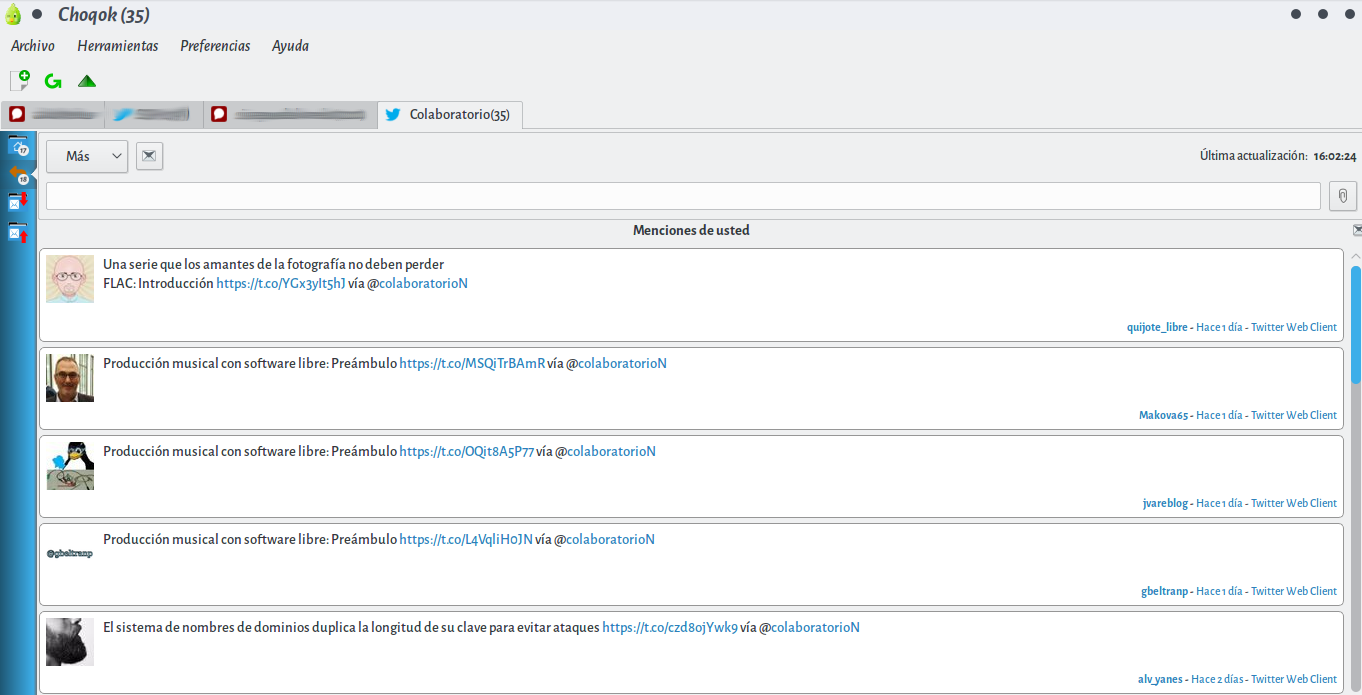Screen dimensions: 1362x695
Task: Click @colaboratorioN in the dominios post
Action: (x=815, y=627)
